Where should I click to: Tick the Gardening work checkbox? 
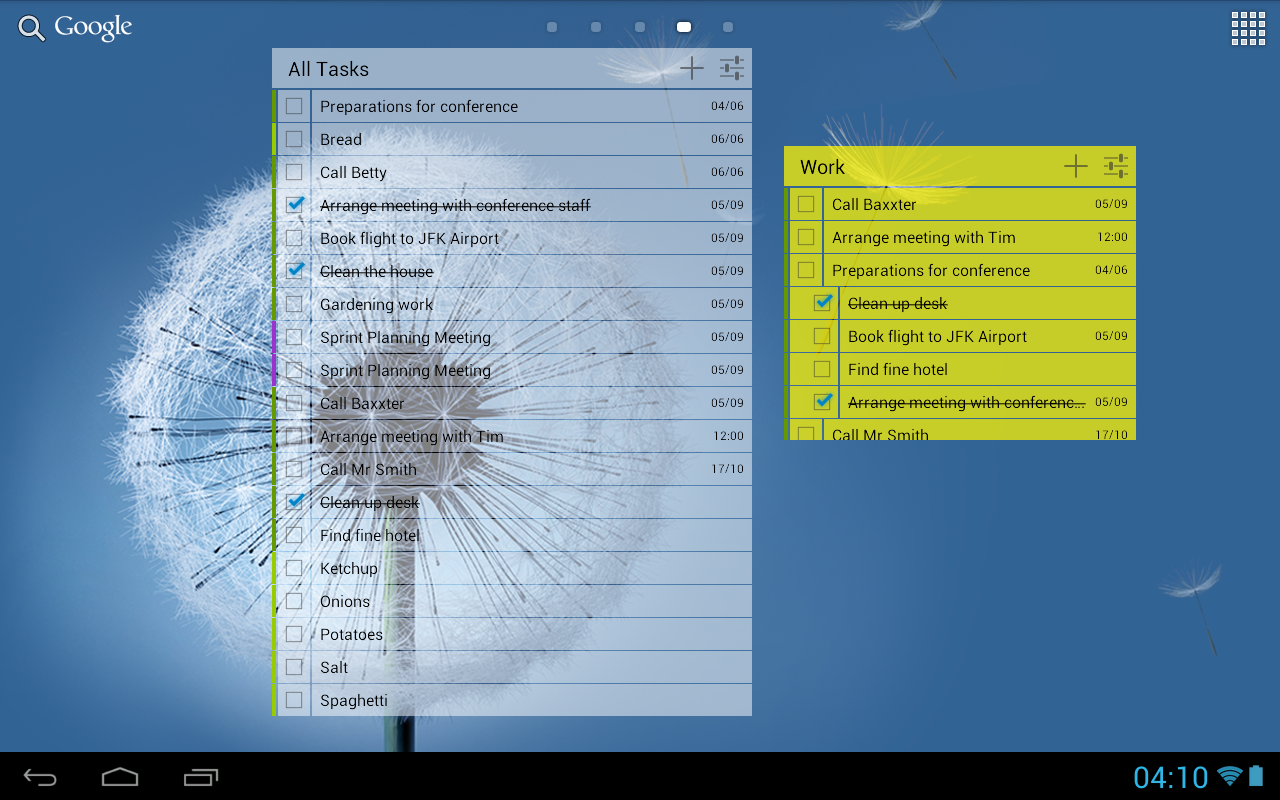pyautogui.click(x=294, y=304)
